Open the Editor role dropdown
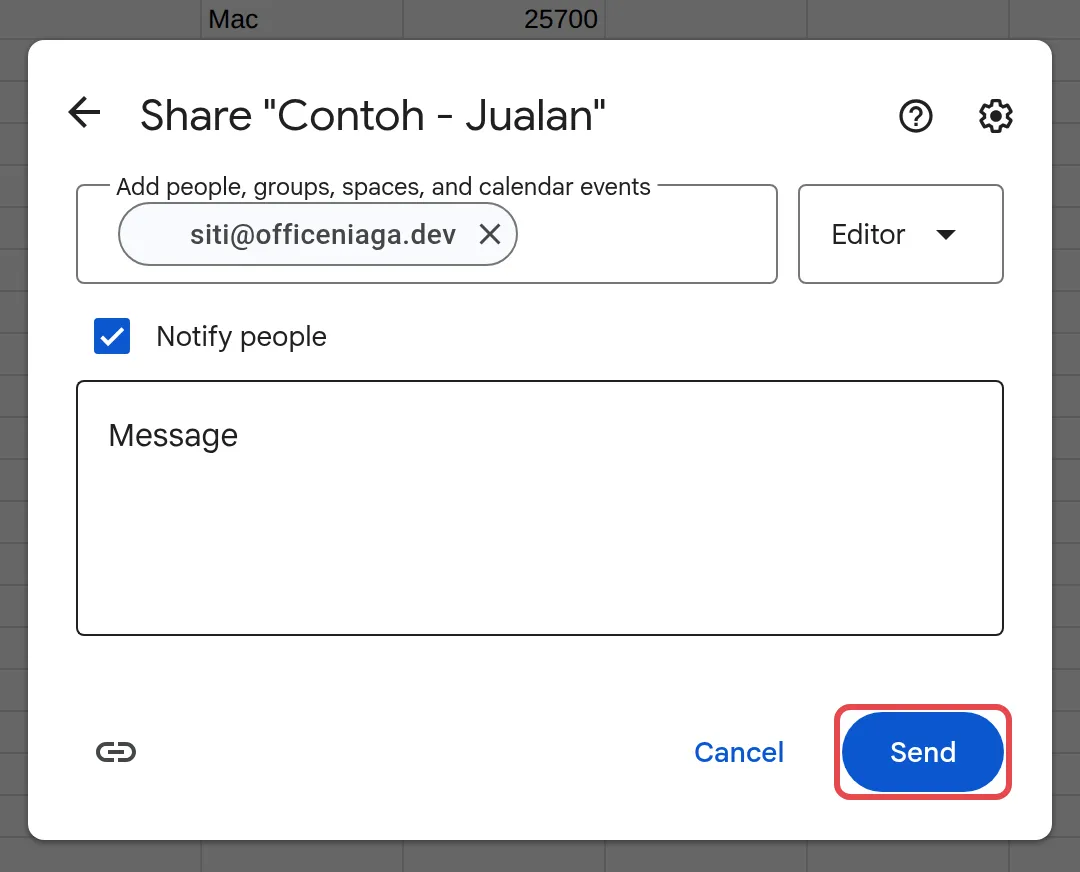Viewport: 1080px width, 872px height. [x=900, y=234]
